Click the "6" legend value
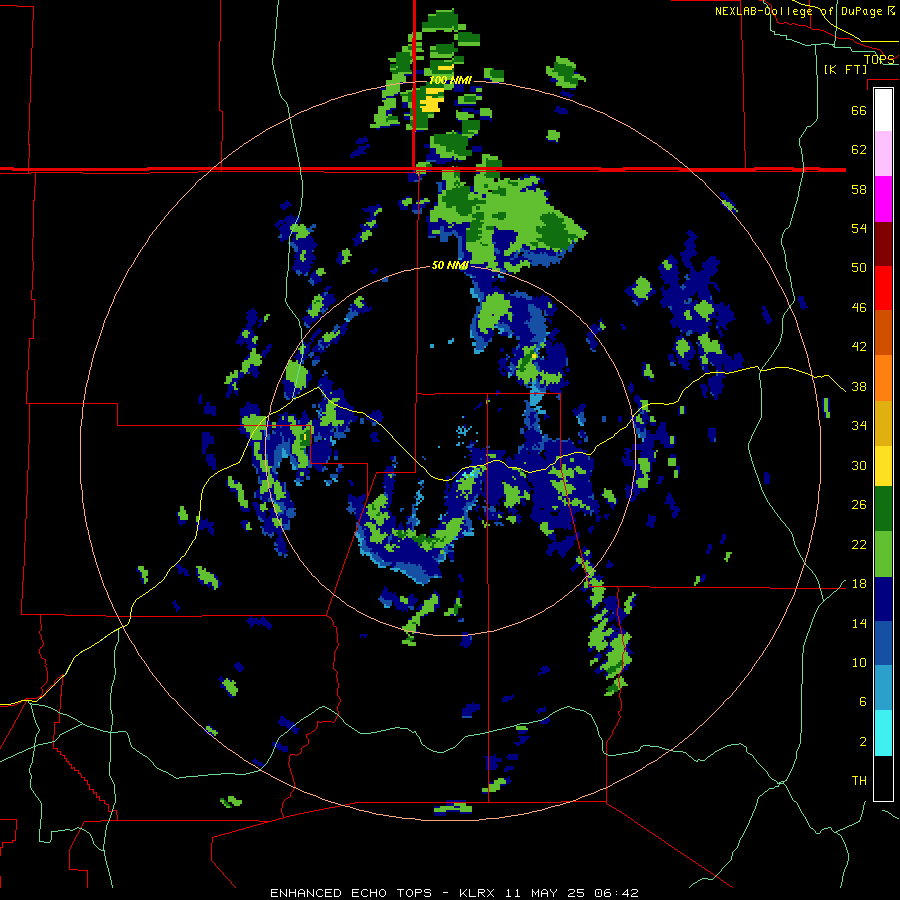This screenshot has height=900, width=900. tap(863, 702)
